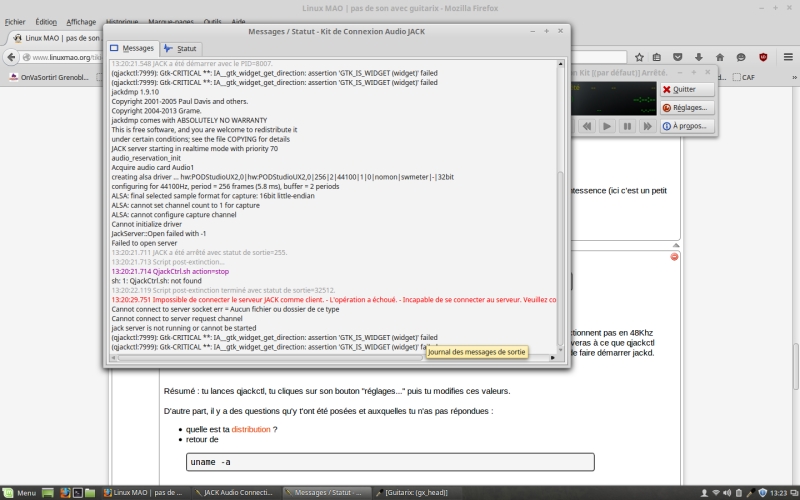Open the Firefox hamburger menu
Screen dimensions: 800x500
[788, 57]
